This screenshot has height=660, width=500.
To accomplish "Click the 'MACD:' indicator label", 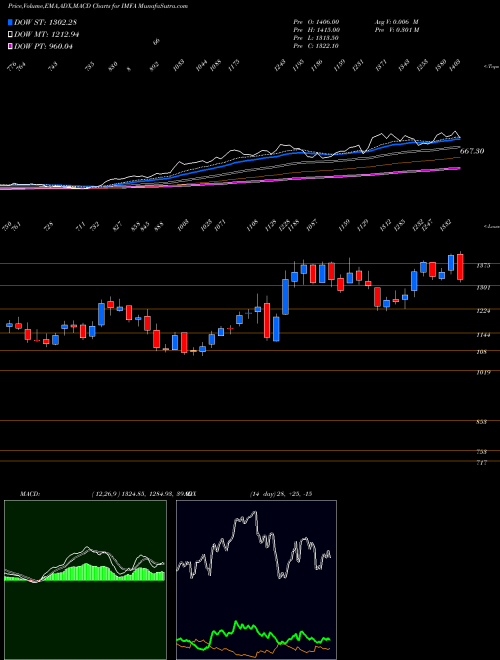I will click(x=30, y=493).
